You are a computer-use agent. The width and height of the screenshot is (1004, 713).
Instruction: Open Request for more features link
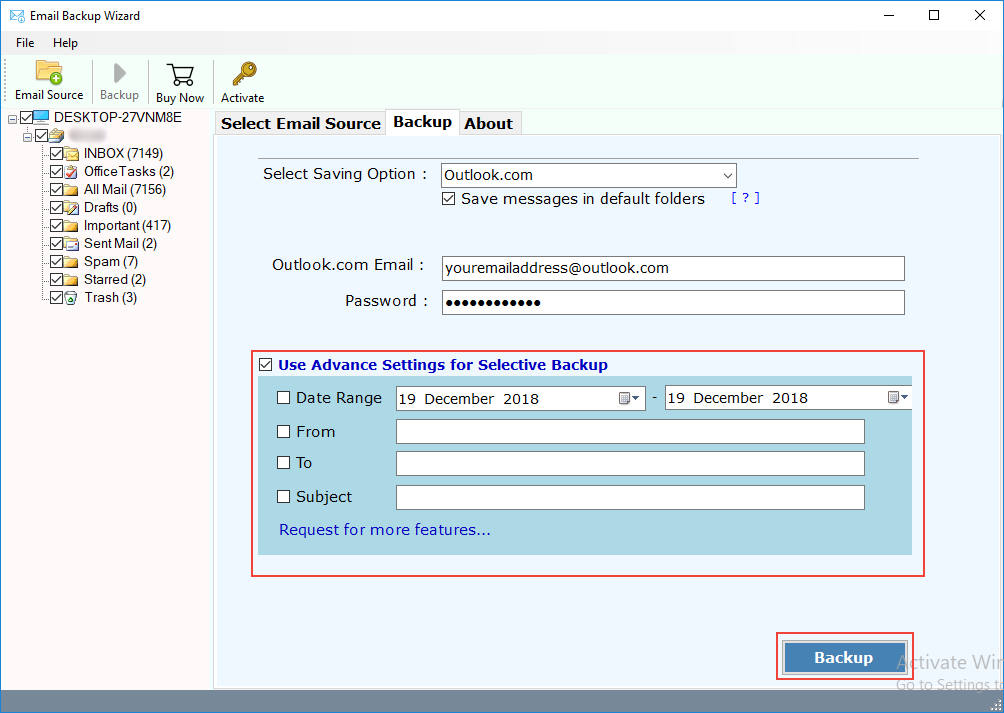click(385, 530)
